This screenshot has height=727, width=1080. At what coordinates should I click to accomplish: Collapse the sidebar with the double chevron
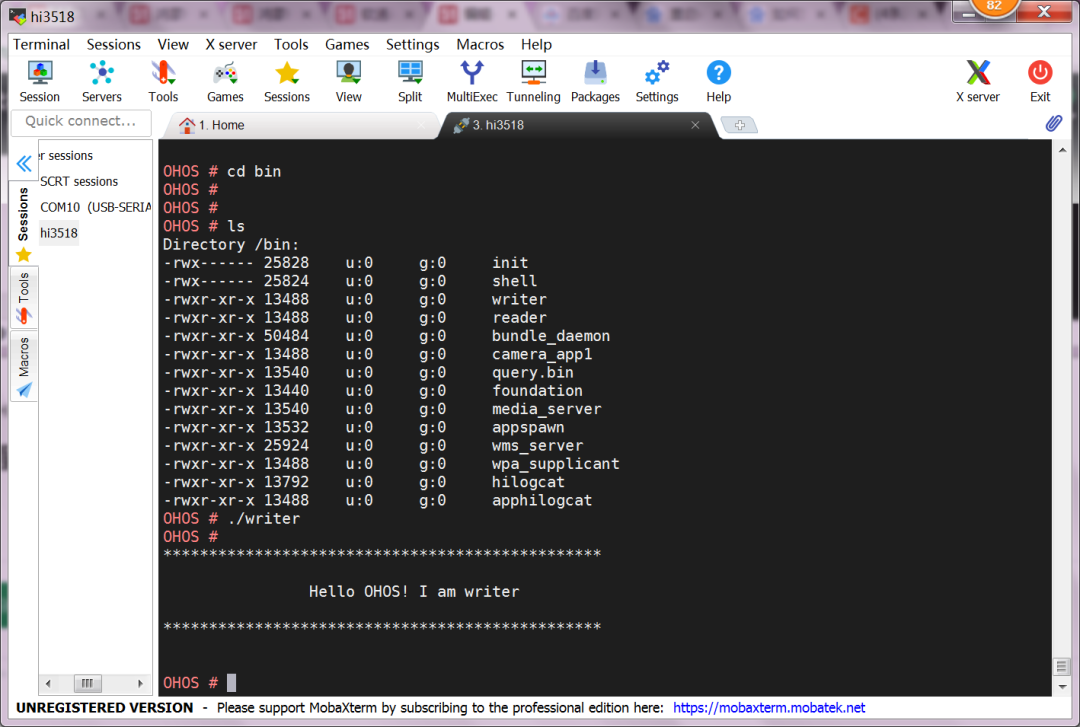coord(24,164)
